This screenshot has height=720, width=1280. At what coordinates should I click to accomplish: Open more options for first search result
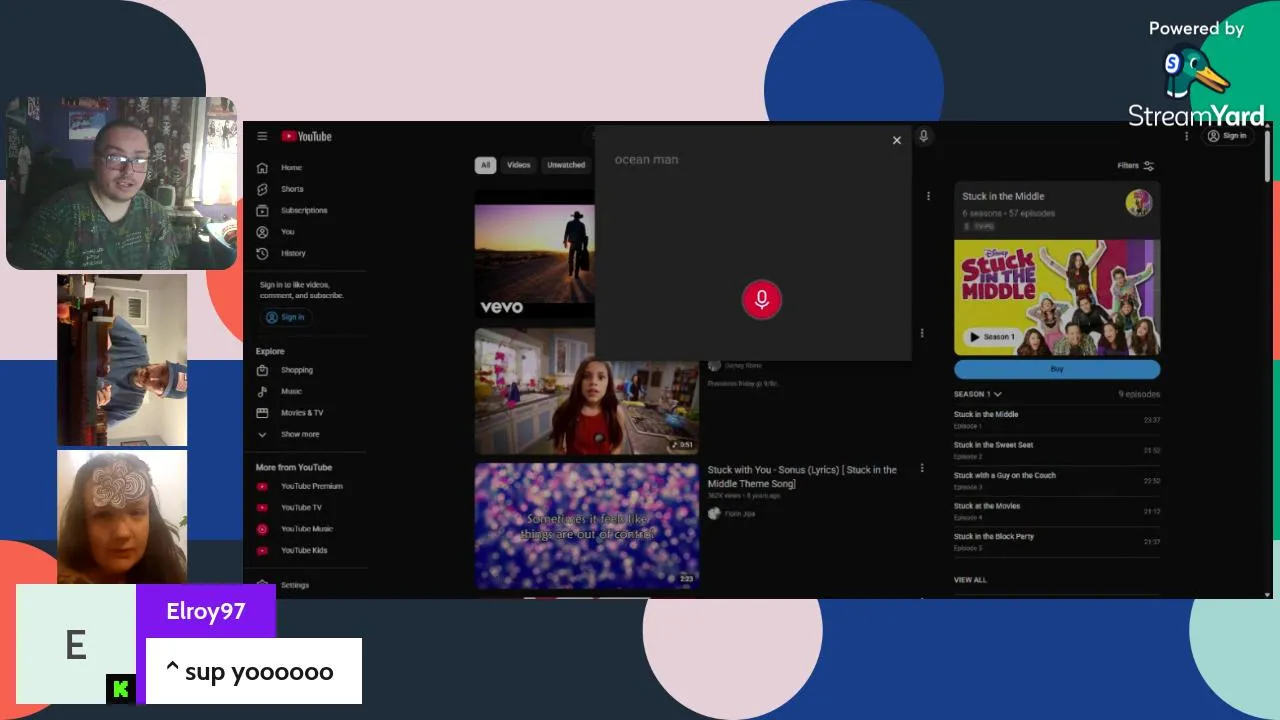click(928, 196)
